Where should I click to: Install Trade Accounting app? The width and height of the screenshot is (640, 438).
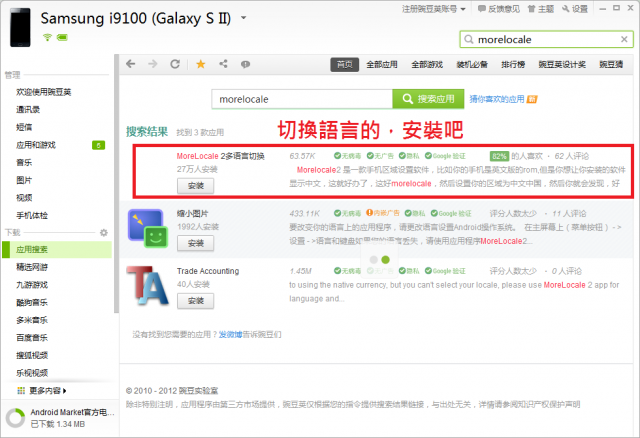pyautogui.click(x=196, y=301)
